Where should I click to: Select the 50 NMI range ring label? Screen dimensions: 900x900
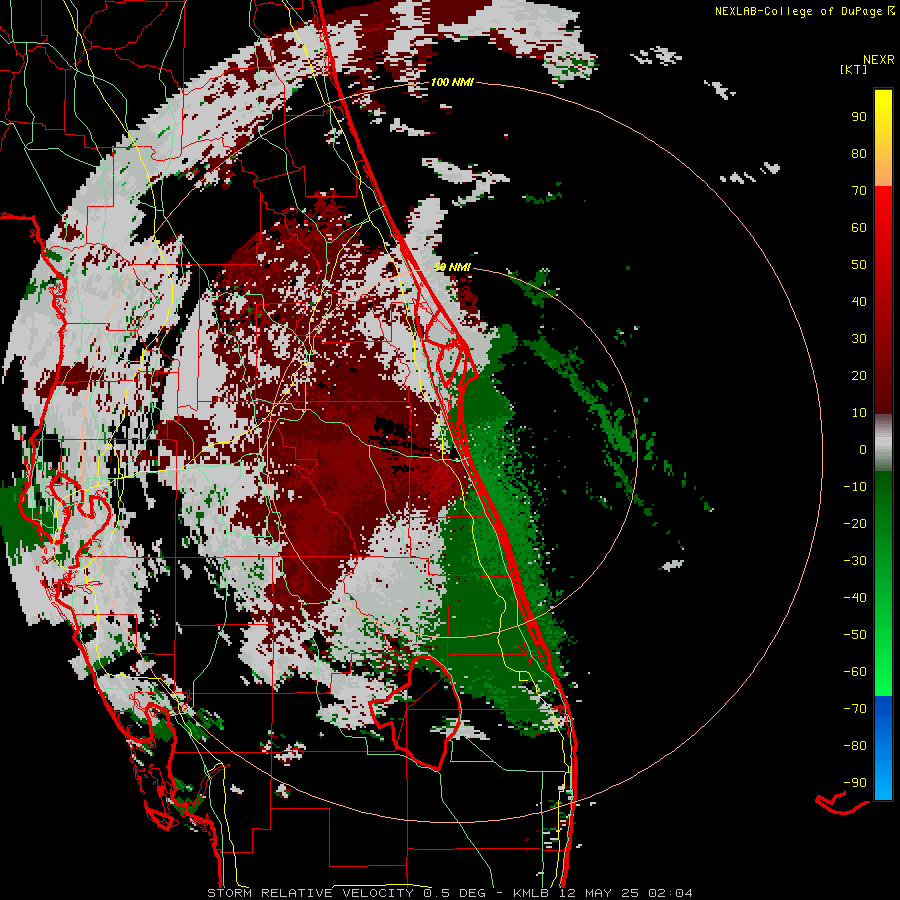click(452, 267)
